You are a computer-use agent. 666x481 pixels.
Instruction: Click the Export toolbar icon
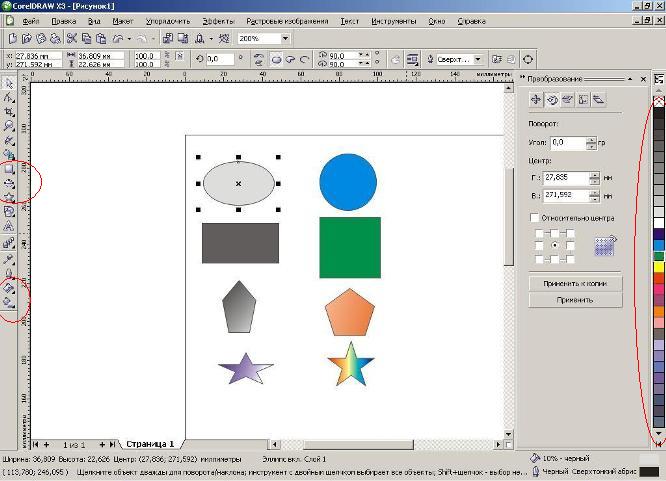point(183,38)
